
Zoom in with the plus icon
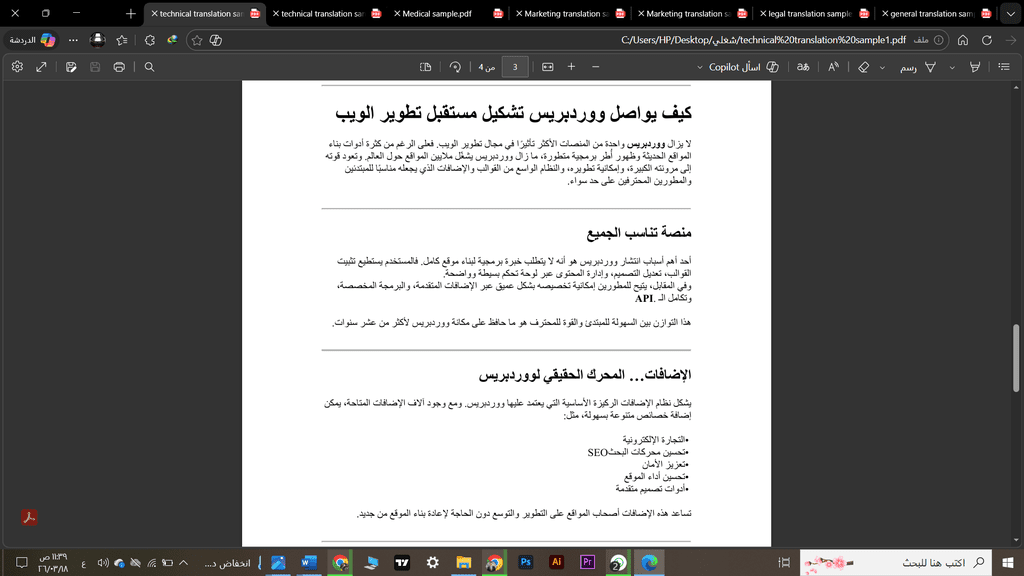coord(571,67)
